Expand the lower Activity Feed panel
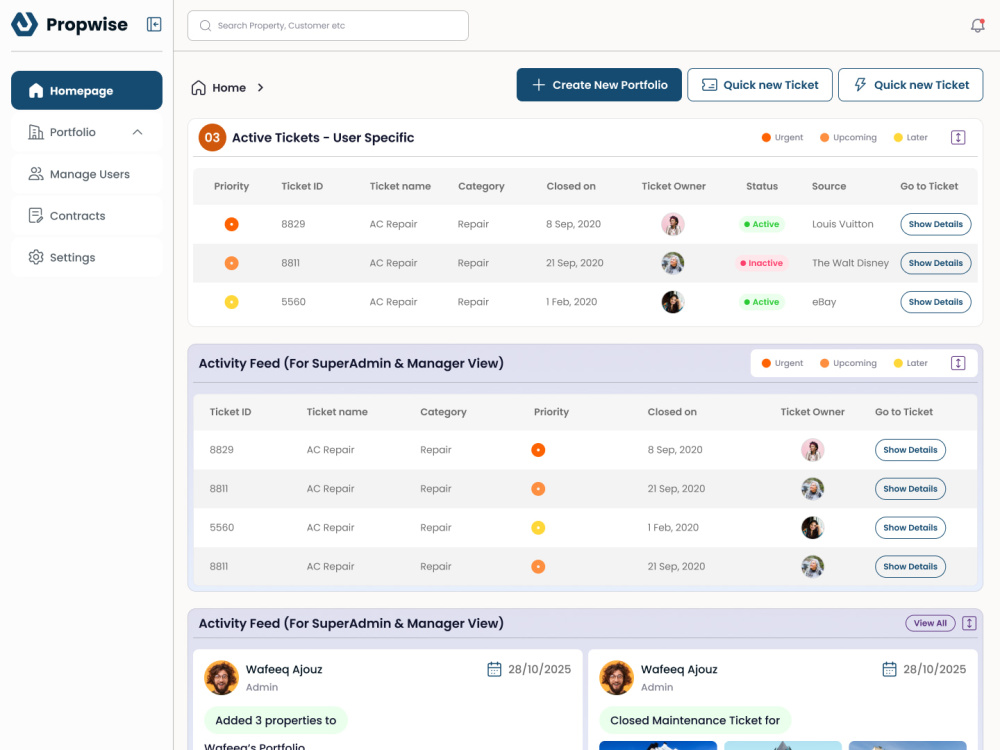This screenshot has height=750, width=1000. (x=969, y=623)
